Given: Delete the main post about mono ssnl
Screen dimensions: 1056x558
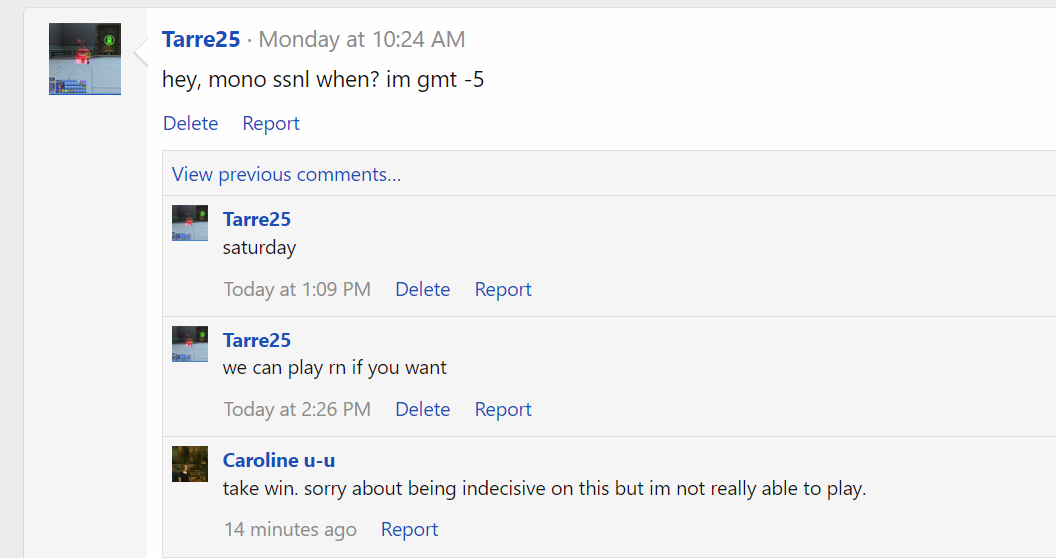Looking at the screenshot, I should 190,123.
